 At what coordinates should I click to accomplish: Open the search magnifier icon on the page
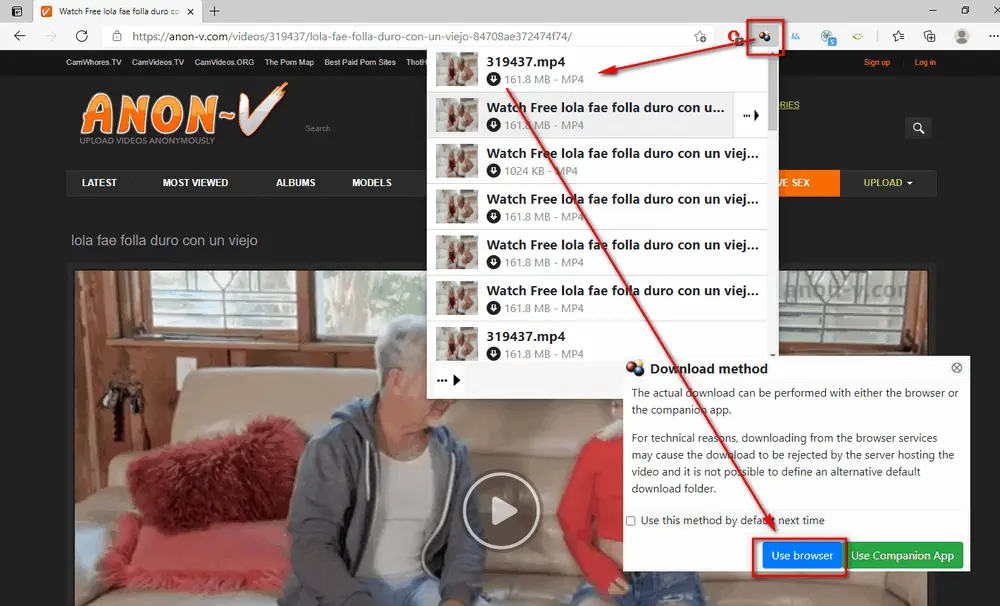click(x=918, y=128)
